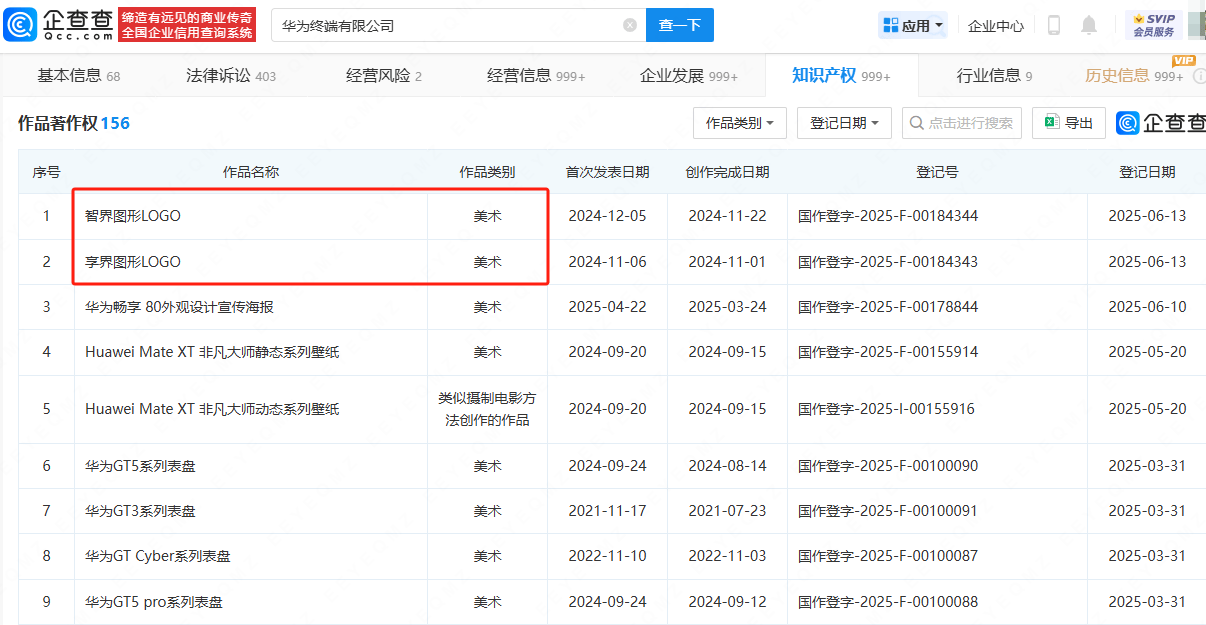Click first publication date 2022-11-10
The width and height of the screenshot is (1206, 625).
click(x=608, y=556)
